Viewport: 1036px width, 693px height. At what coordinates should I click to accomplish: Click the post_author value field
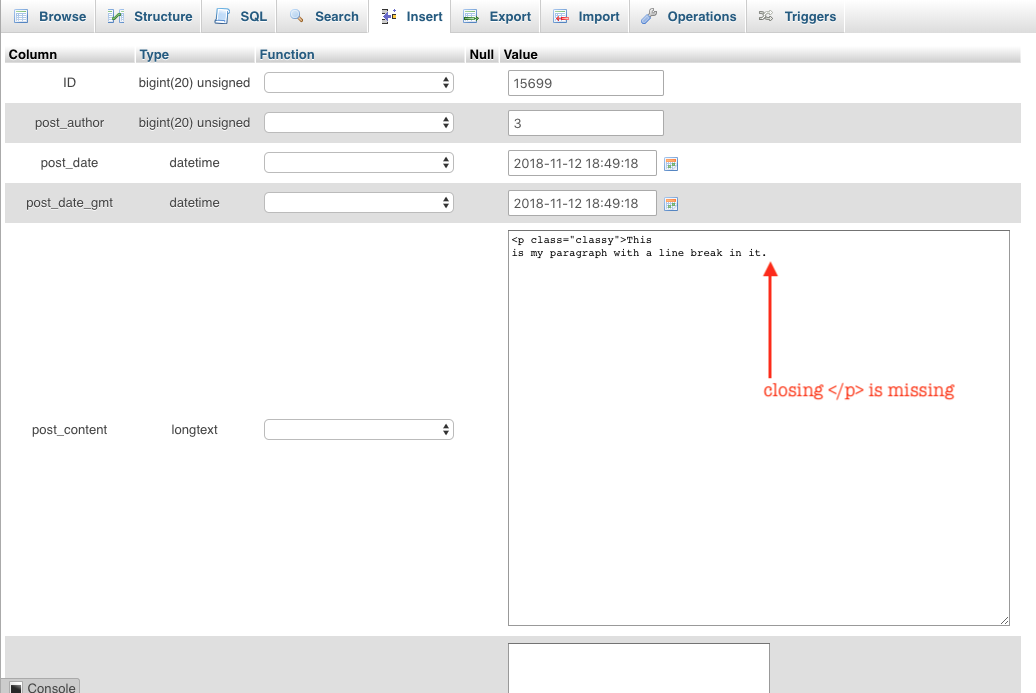585,123
